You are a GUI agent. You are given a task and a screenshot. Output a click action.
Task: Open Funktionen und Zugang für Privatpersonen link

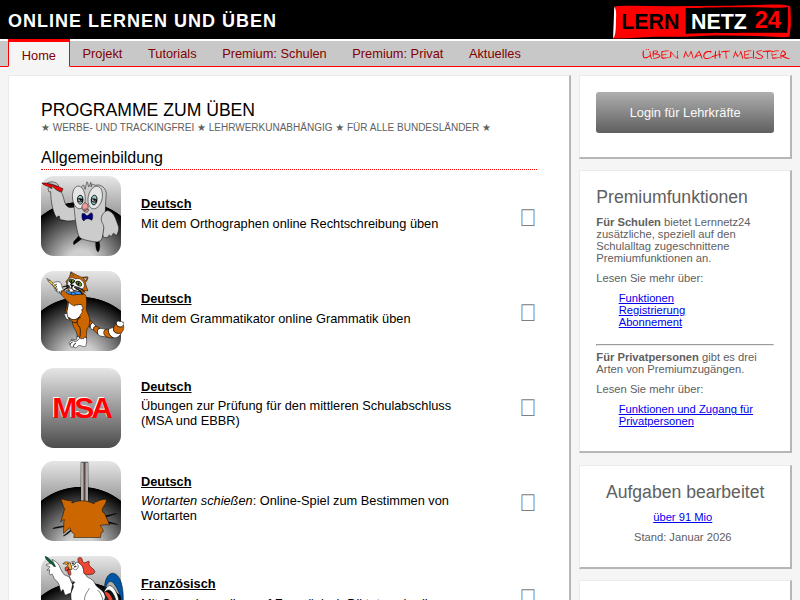686,415
